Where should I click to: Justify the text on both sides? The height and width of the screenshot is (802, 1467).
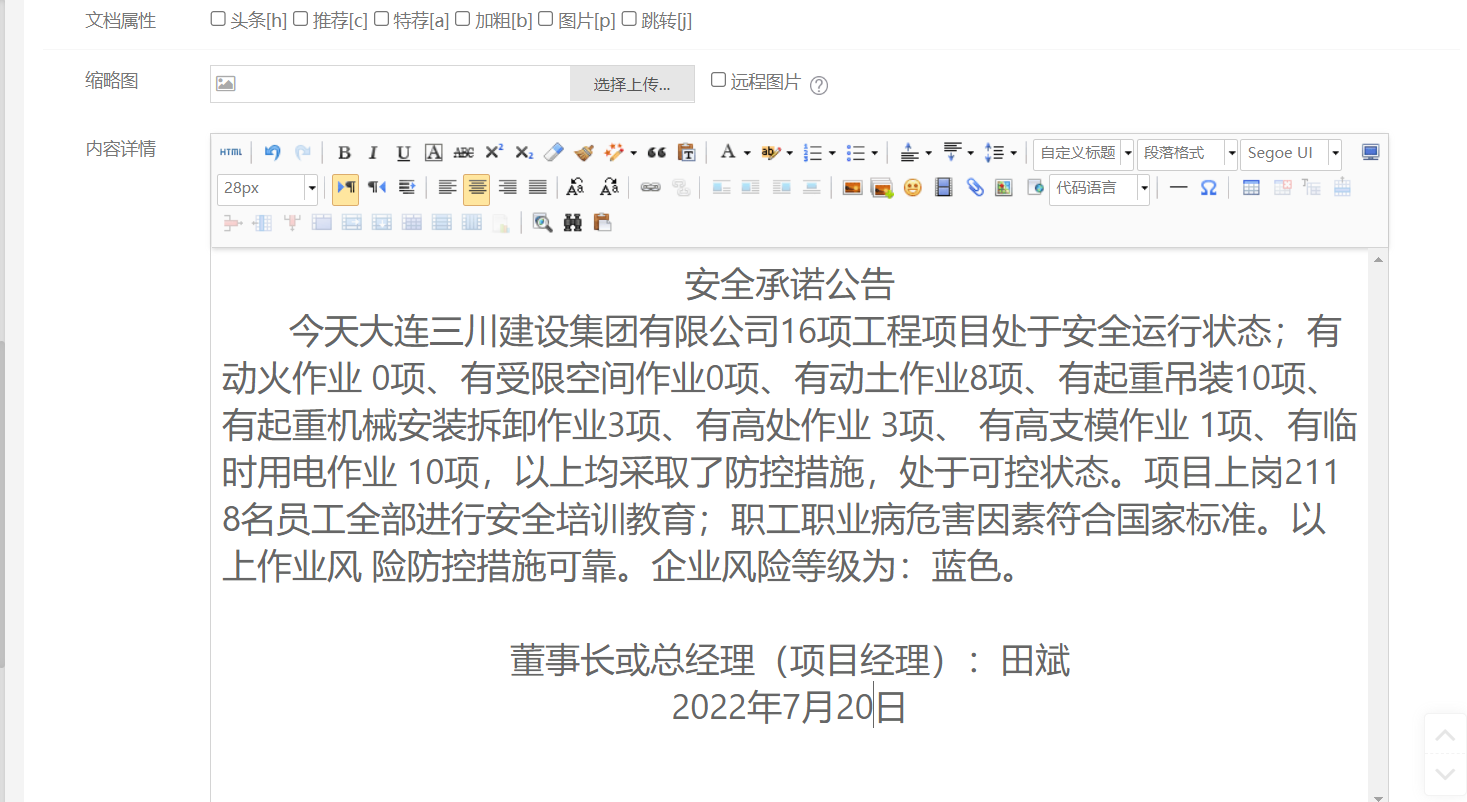click(x=538, y=188)
